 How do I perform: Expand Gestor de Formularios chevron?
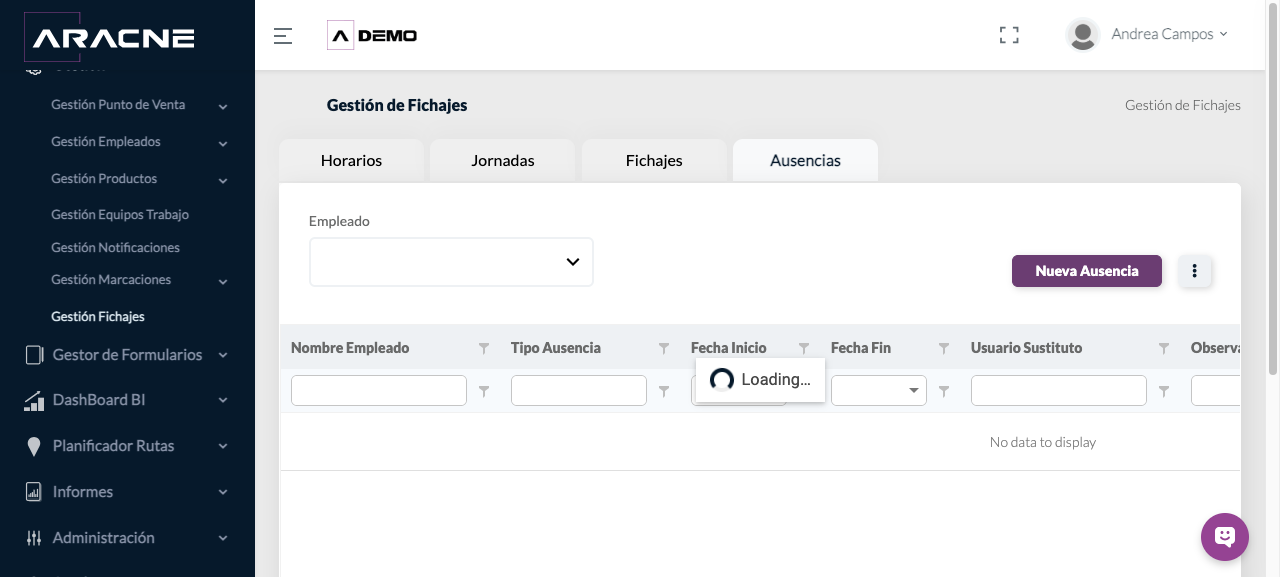[223, 355]
